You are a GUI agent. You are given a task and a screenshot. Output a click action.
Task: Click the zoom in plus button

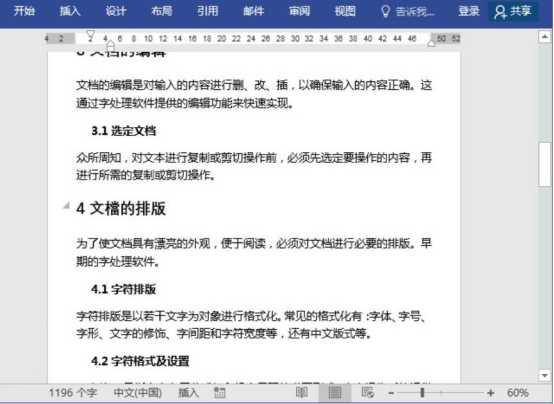[x=490, y=393]
